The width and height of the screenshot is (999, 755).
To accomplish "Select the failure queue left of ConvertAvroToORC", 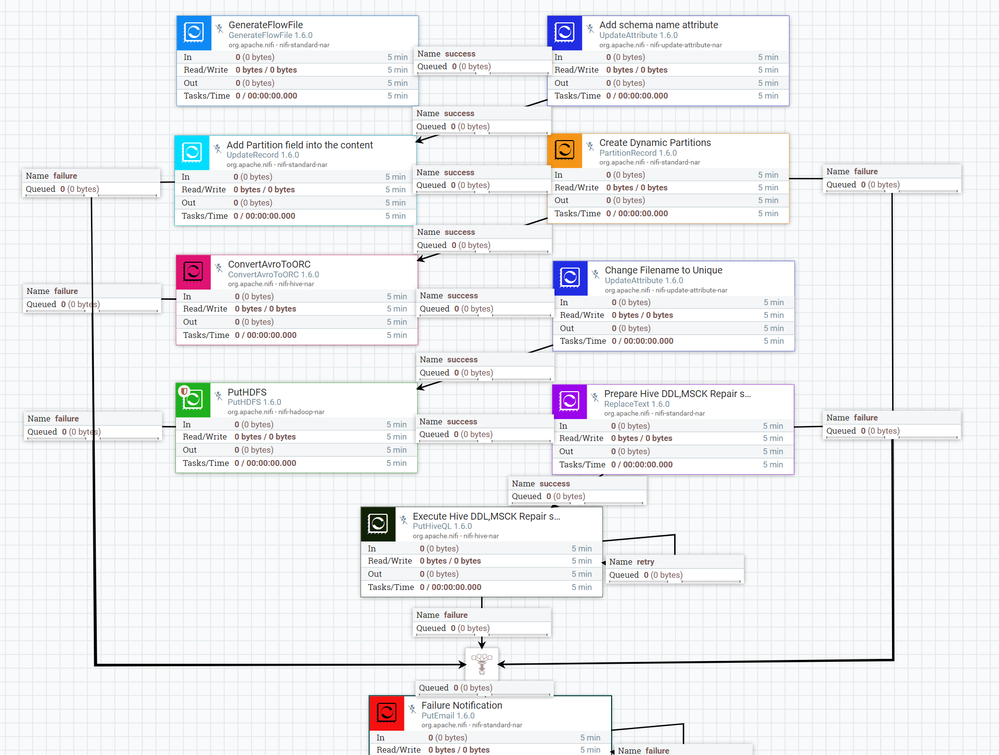I will tap(92, 298).
